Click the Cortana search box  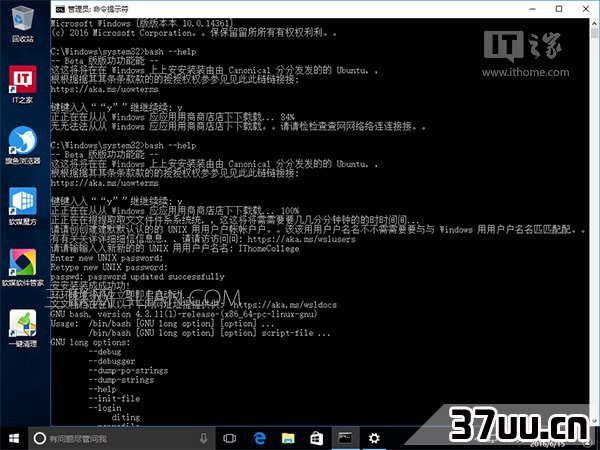120,438
